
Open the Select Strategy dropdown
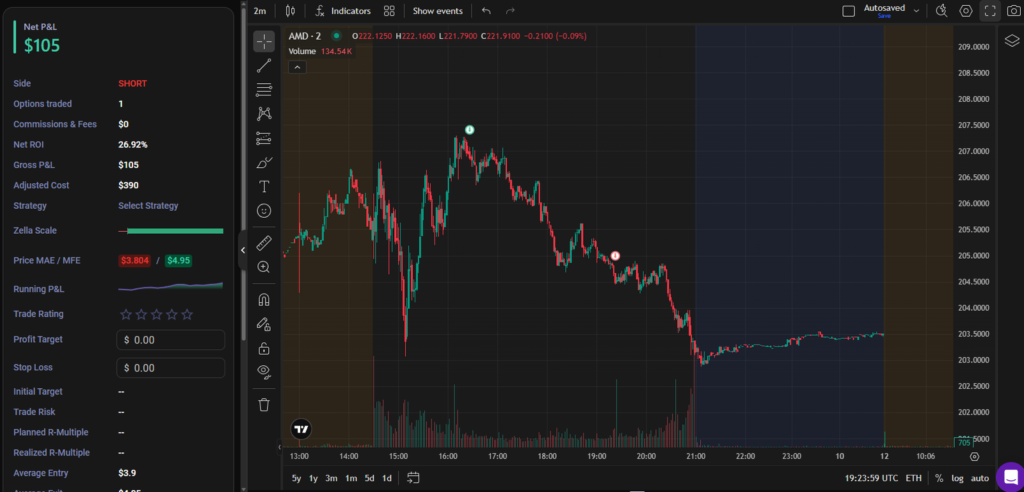coord(148,206)
